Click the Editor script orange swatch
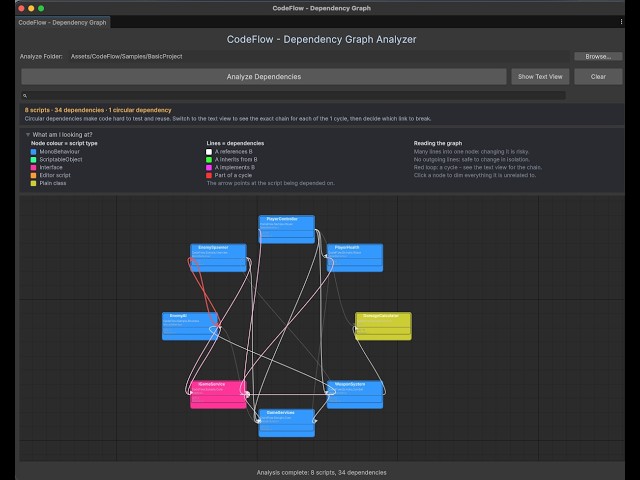 tap(33, 176)
